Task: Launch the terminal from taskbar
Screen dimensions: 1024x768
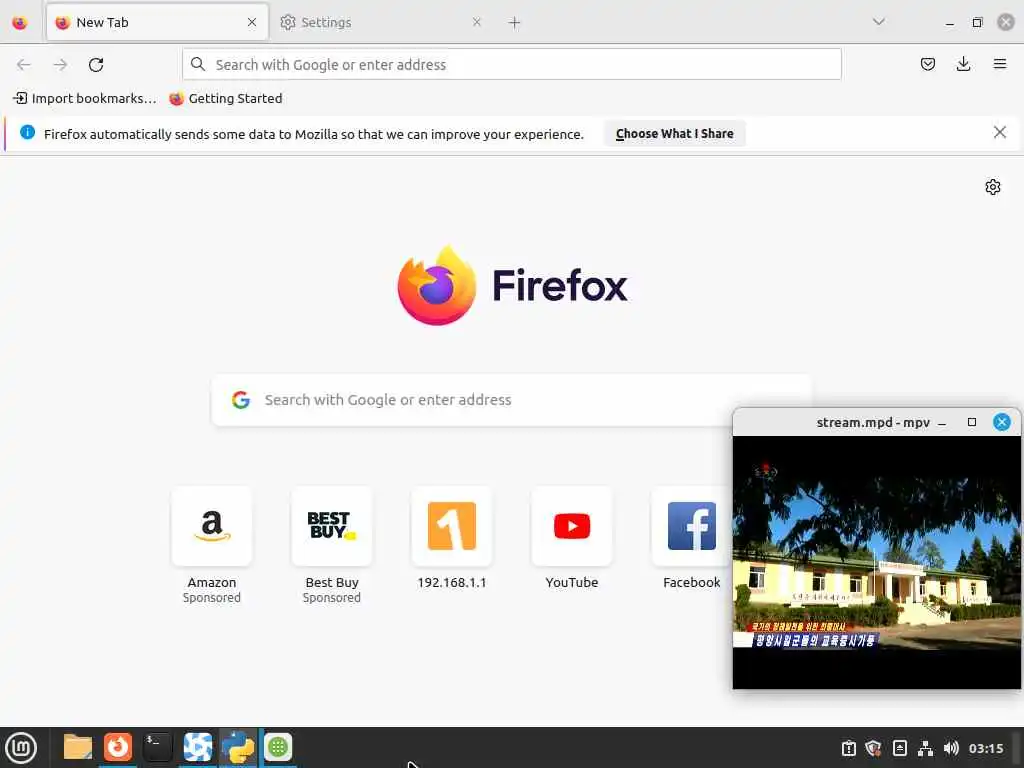Action: [x=157, y=747]
